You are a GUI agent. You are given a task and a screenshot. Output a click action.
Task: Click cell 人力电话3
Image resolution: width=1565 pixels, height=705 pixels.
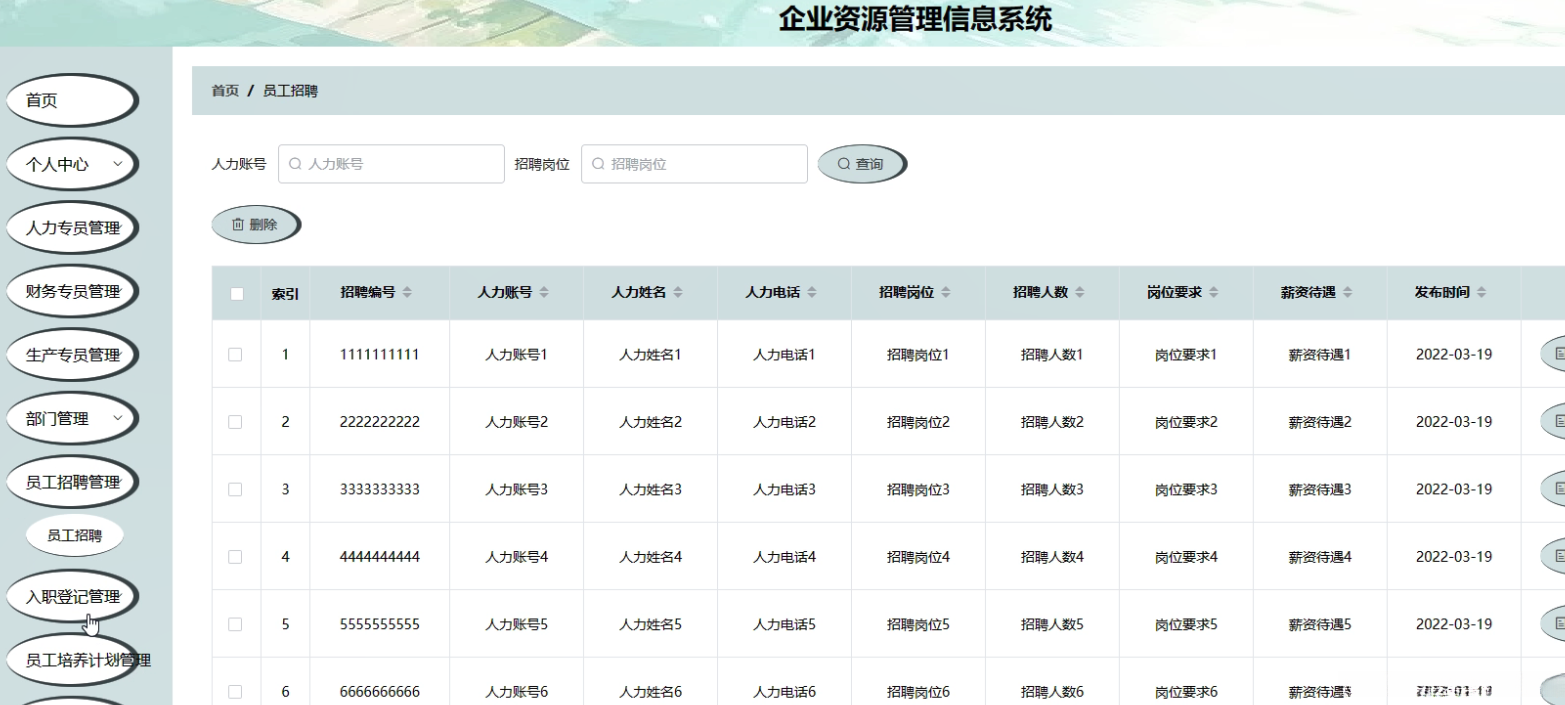click(x=784, y=489)
